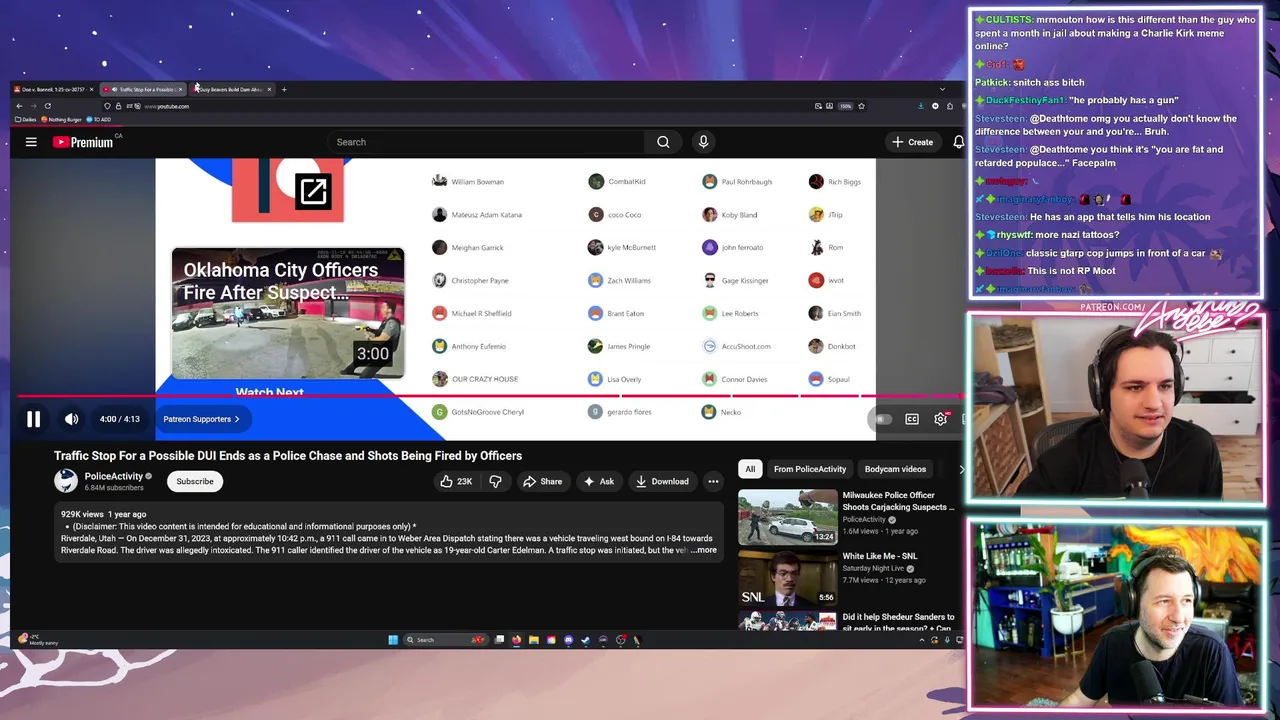
Task: Select From PoliceActivity chip
Action: 810,469
